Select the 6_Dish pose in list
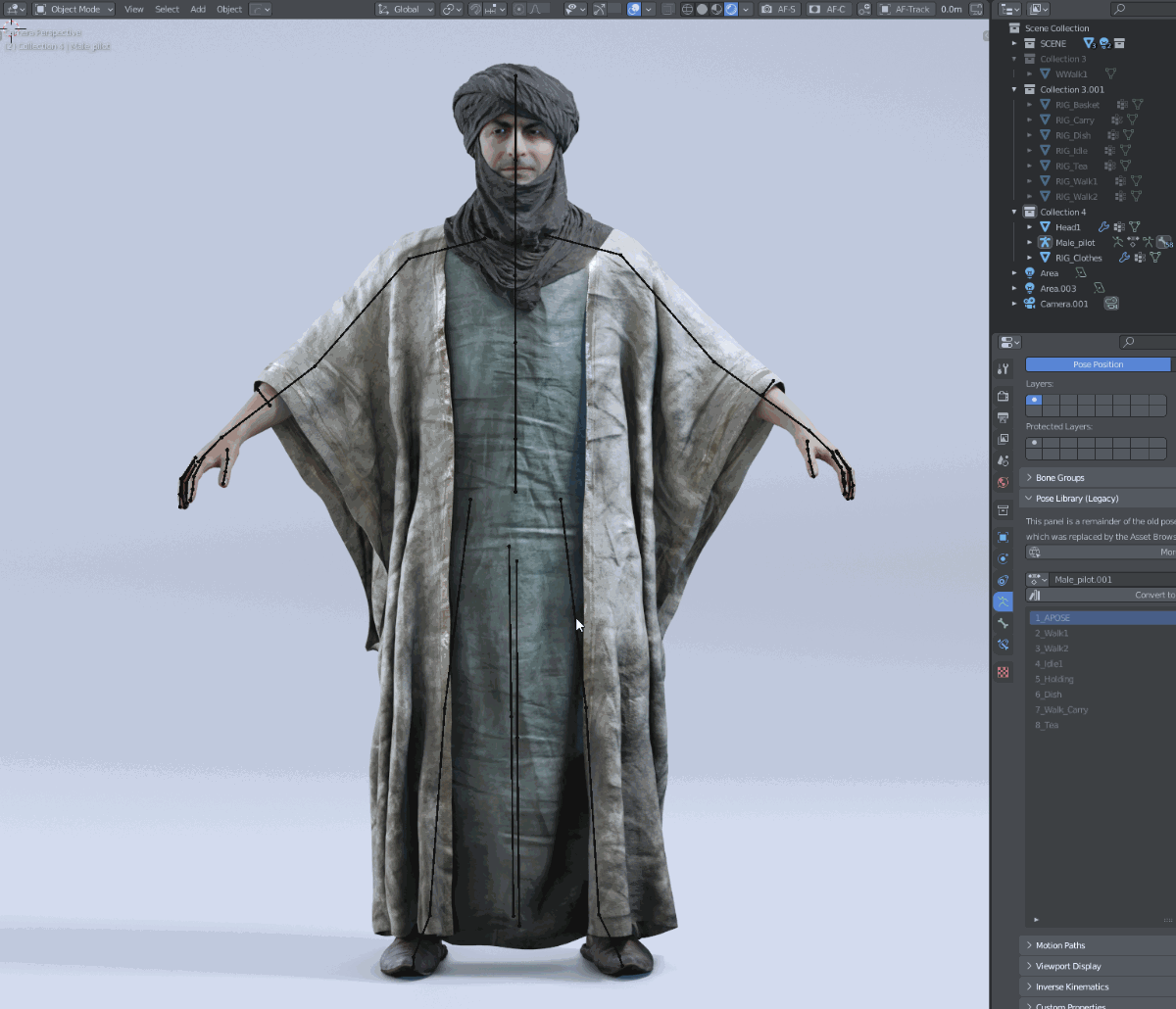 click(1102, 695)
